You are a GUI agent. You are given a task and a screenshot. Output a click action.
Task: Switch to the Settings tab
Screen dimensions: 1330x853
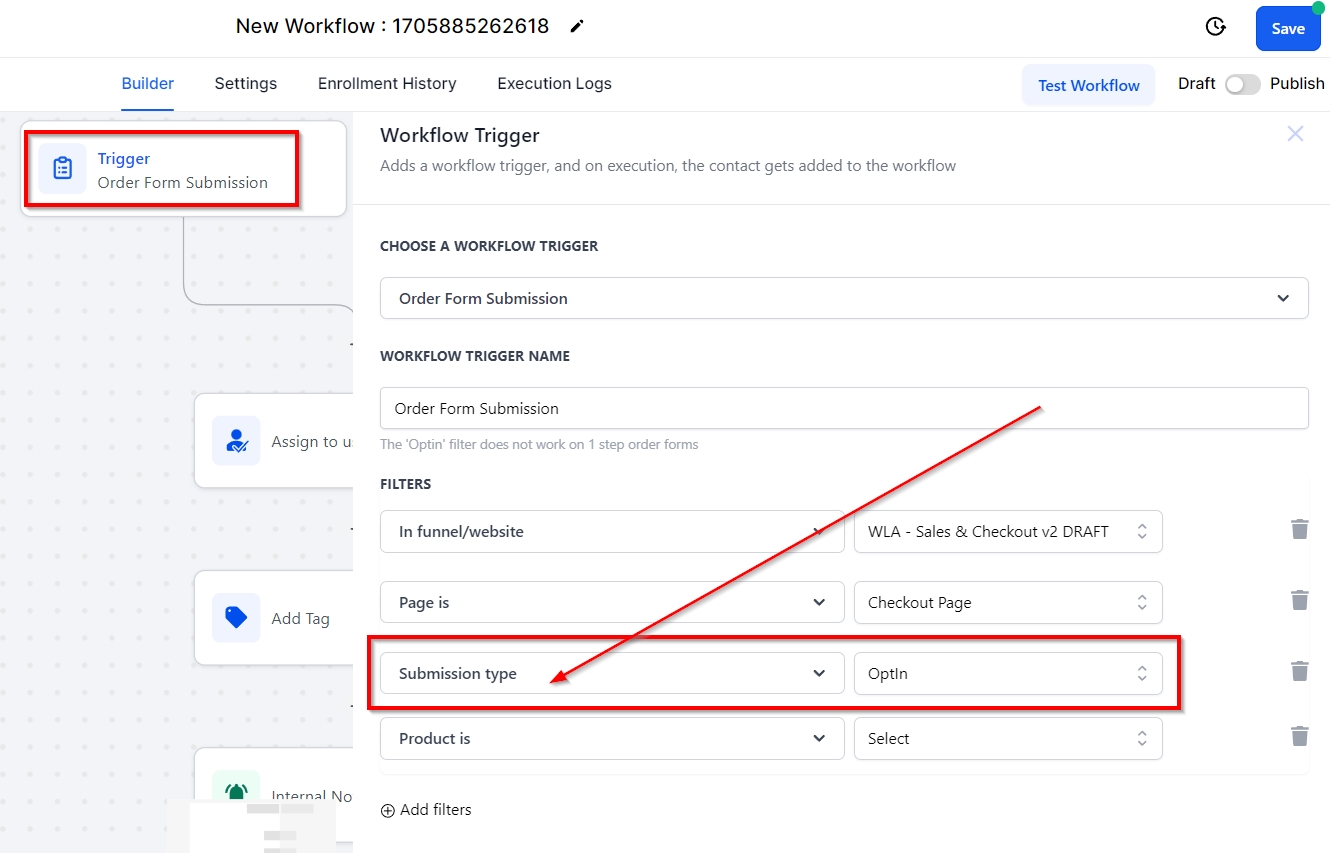coord(245,84)
